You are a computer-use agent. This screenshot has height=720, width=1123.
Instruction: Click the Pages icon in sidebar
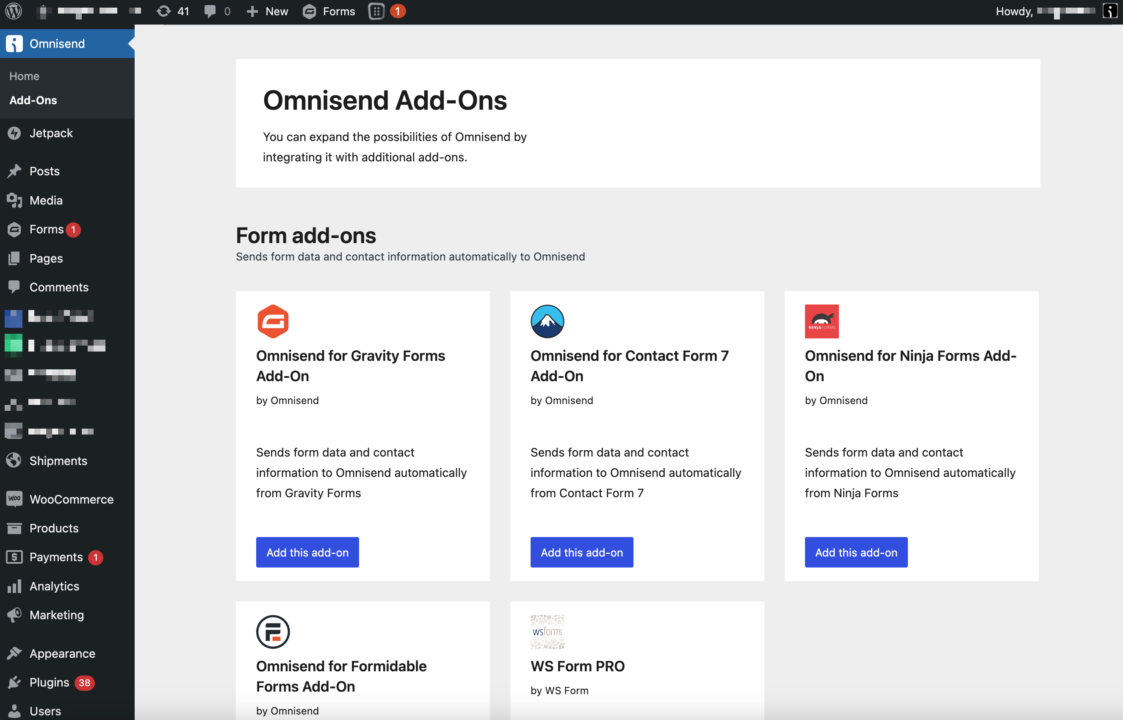point(14,259)
